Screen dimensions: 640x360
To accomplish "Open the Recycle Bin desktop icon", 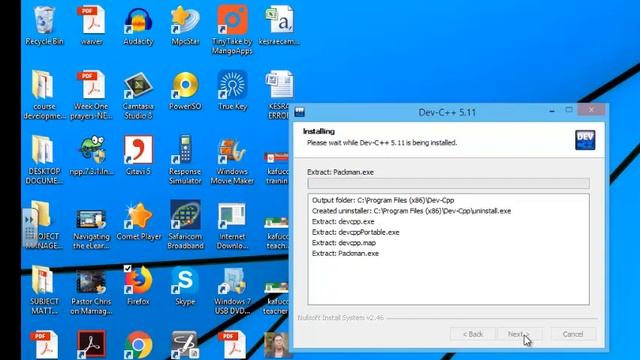I will 44,25.
